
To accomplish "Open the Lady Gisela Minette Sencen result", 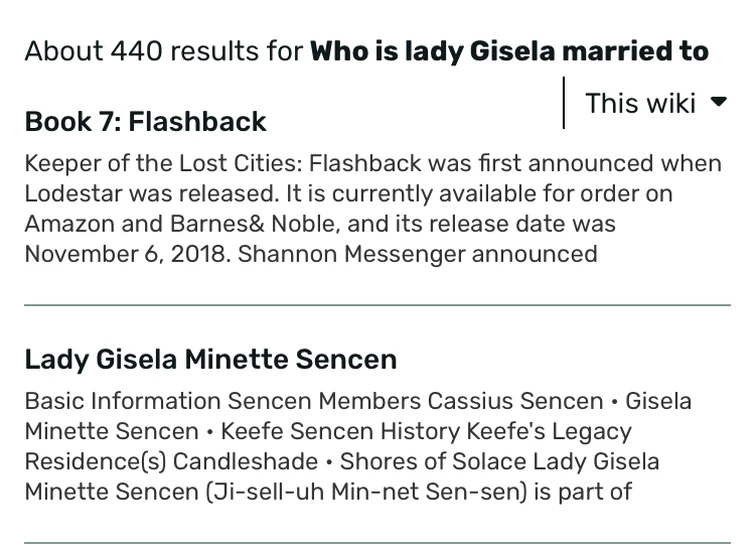I will pos(210,359).
